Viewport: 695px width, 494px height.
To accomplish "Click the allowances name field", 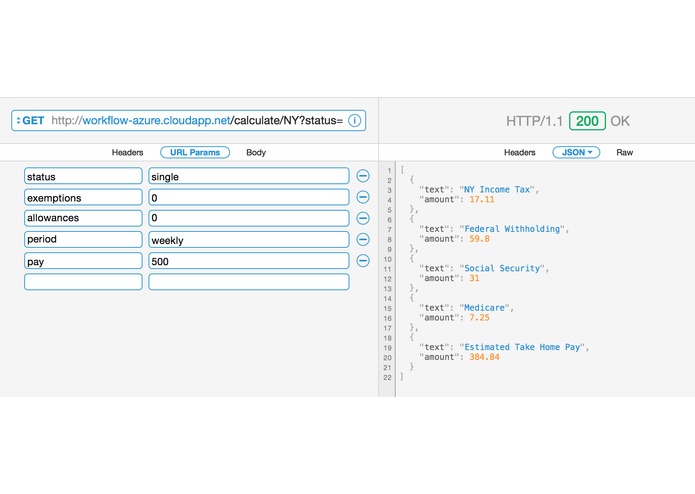I will 83,218.
